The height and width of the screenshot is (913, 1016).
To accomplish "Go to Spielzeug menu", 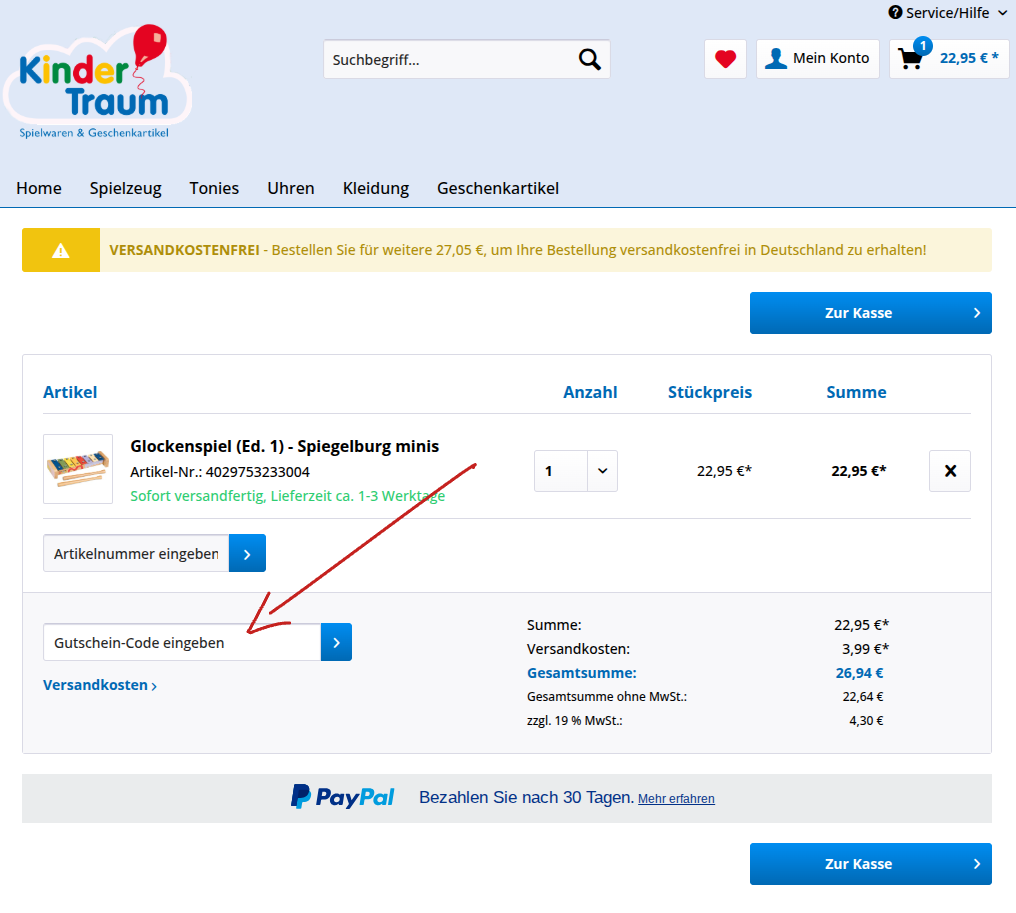I will pos(125,188).
